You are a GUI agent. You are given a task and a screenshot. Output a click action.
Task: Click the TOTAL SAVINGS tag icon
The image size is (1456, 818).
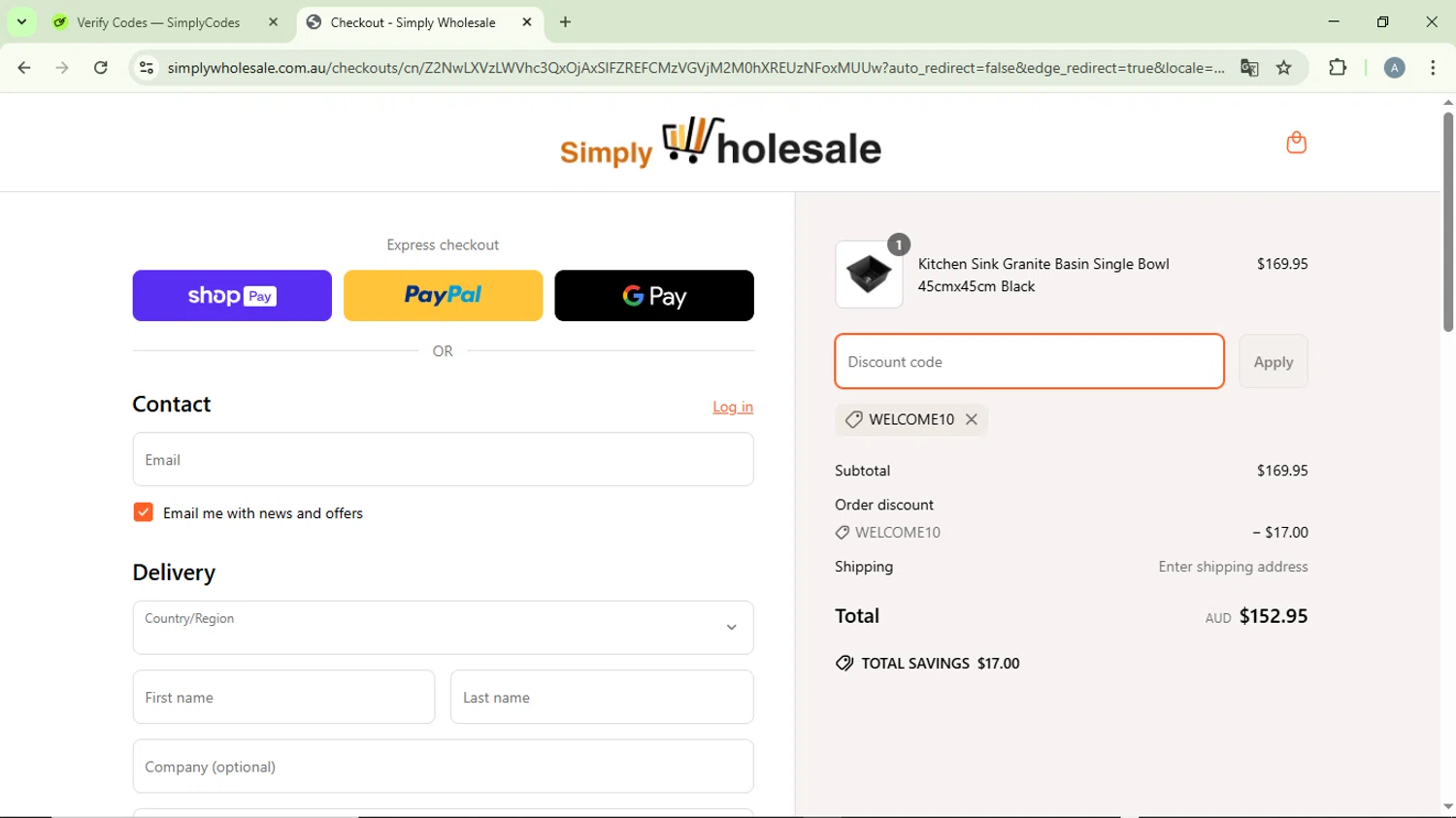tap(844, 664)
